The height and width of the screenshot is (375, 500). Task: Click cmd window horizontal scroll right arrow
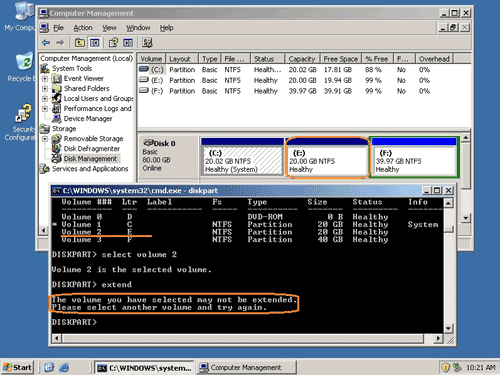[x=438, y=339]
